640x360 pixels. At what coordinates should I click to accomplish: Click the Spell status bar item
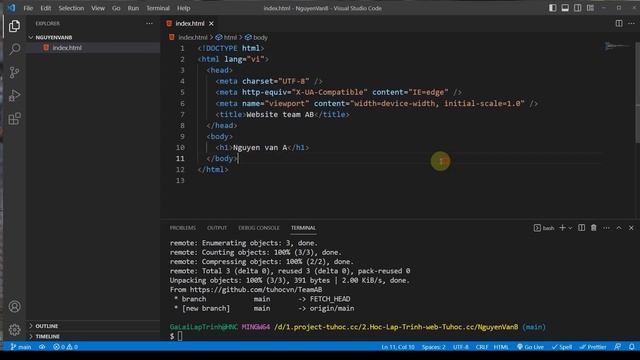(562, 347)
